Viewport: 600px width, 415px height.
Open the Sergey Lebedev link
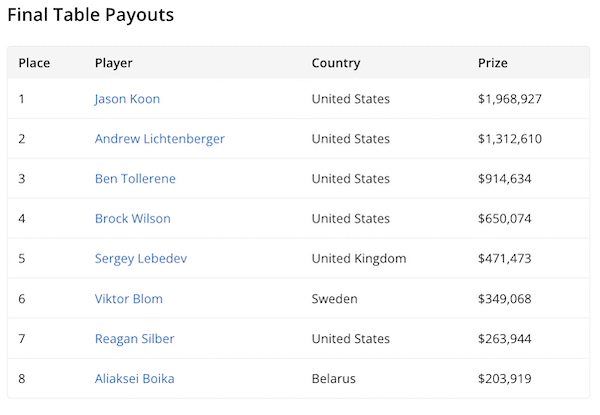point(140,259)
